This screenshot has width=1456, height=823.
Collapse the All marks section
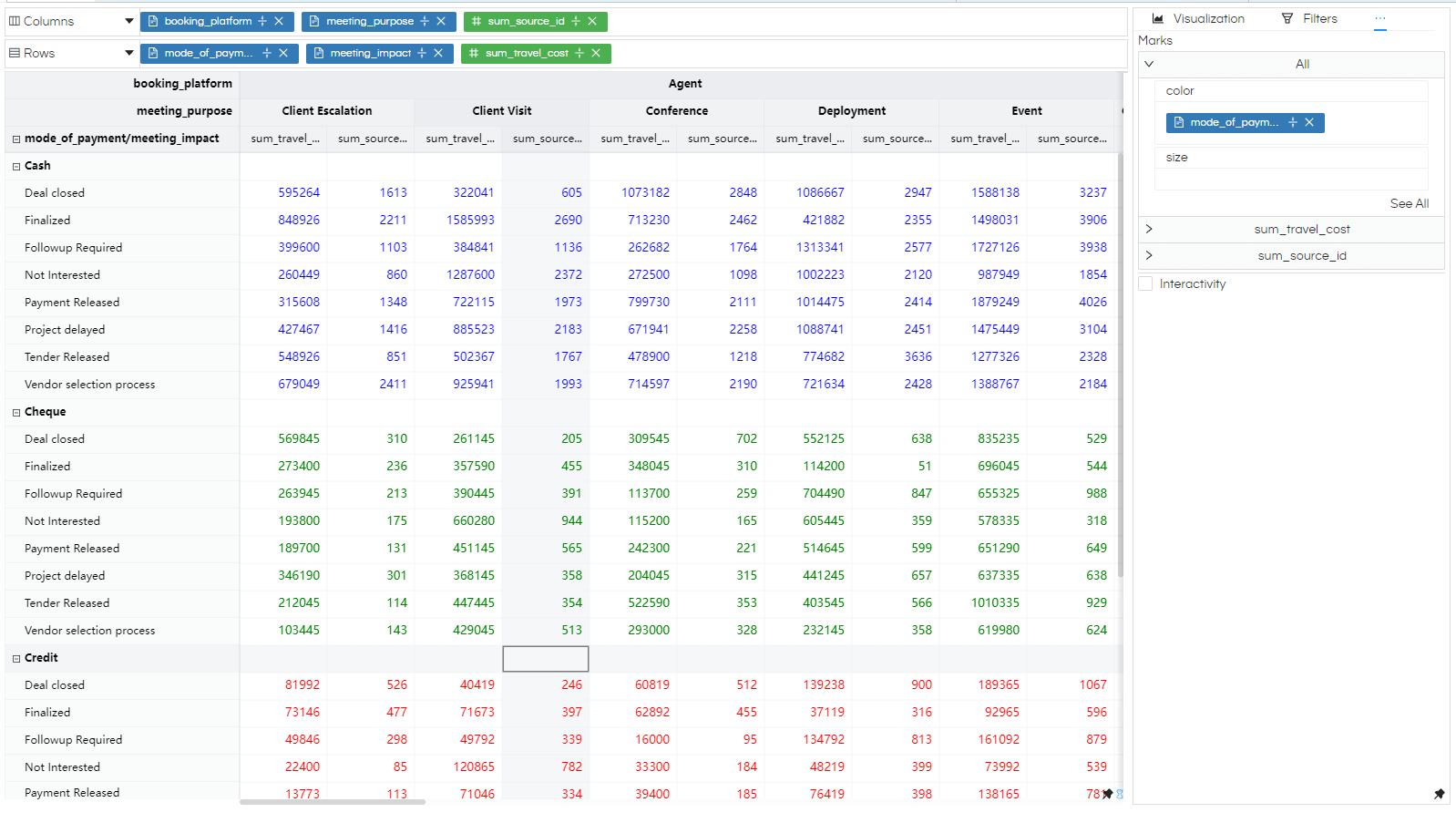(1149, 64)
